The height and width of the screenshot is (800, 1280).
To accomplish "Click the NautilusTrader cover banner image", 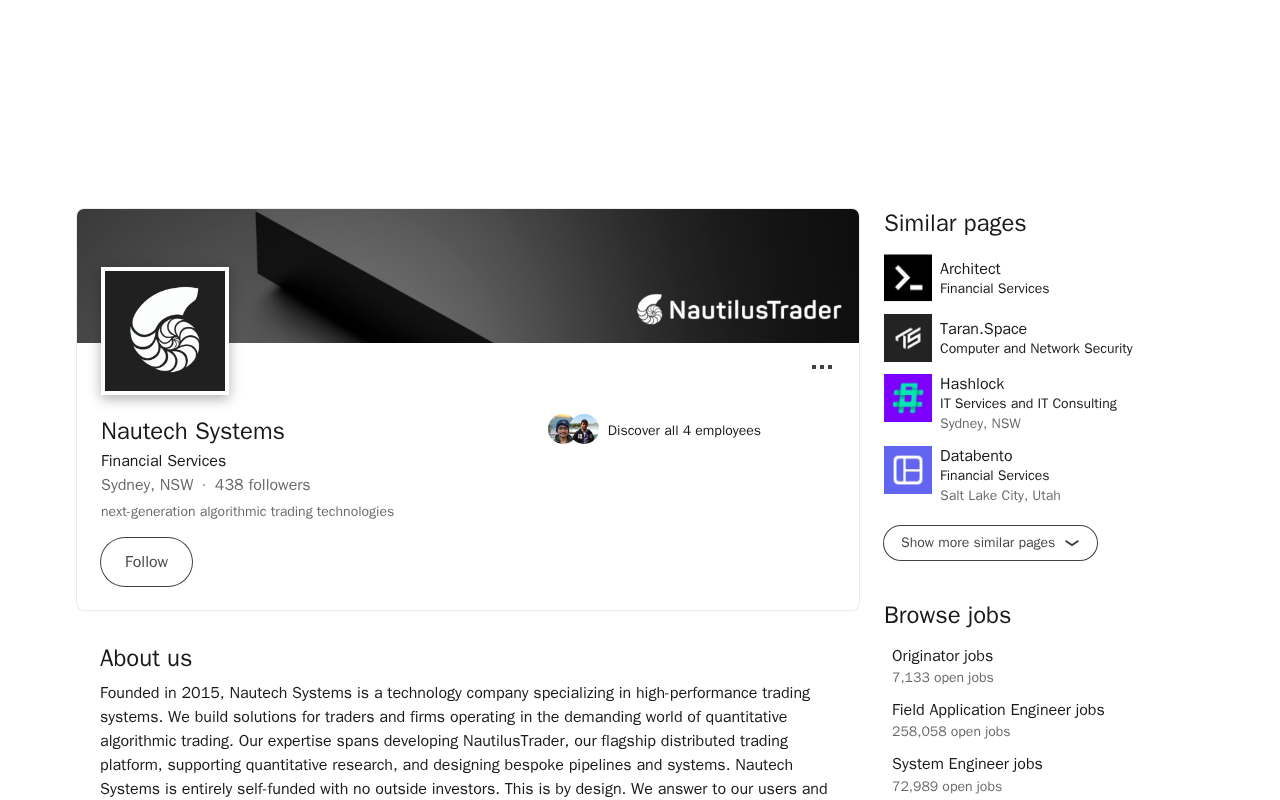I will [x=468, y=276].
